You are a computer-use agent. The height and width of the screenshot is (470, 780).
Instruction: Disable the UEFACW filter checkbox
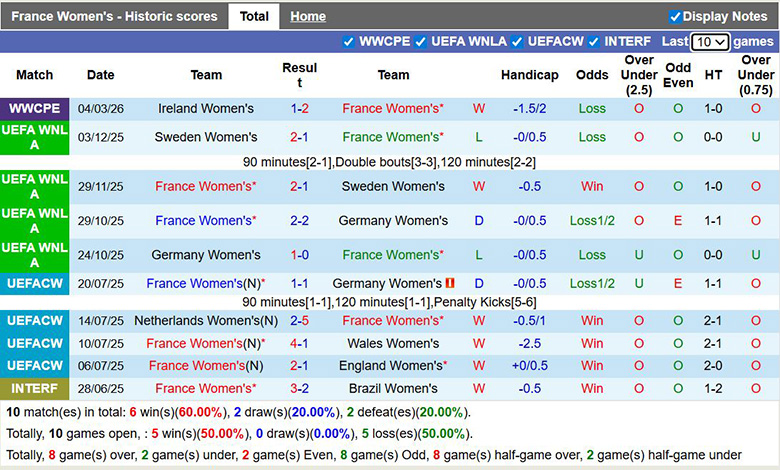[517, 42]
